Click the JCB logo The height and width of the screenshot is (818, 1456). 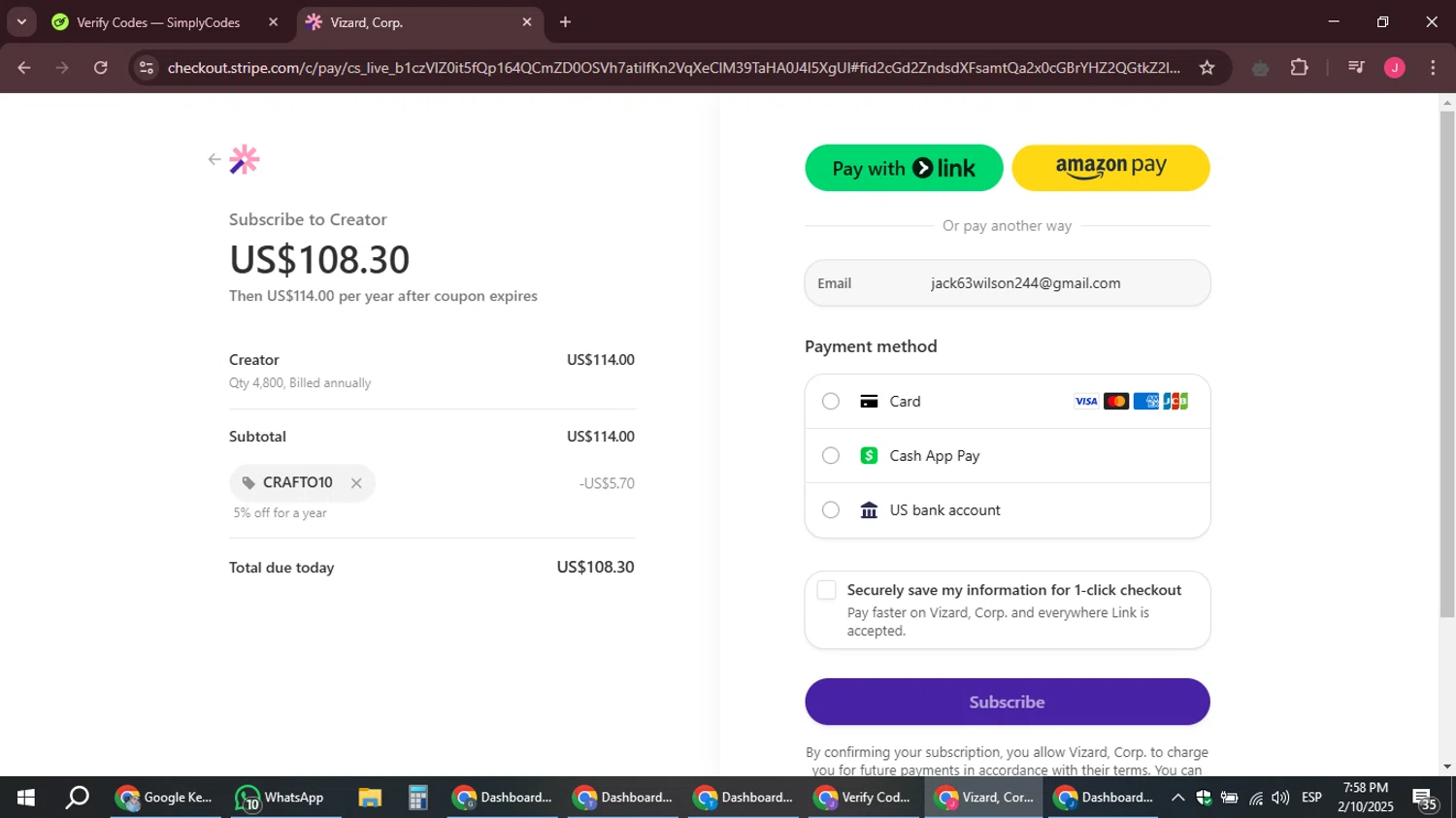click(1175, 402)
